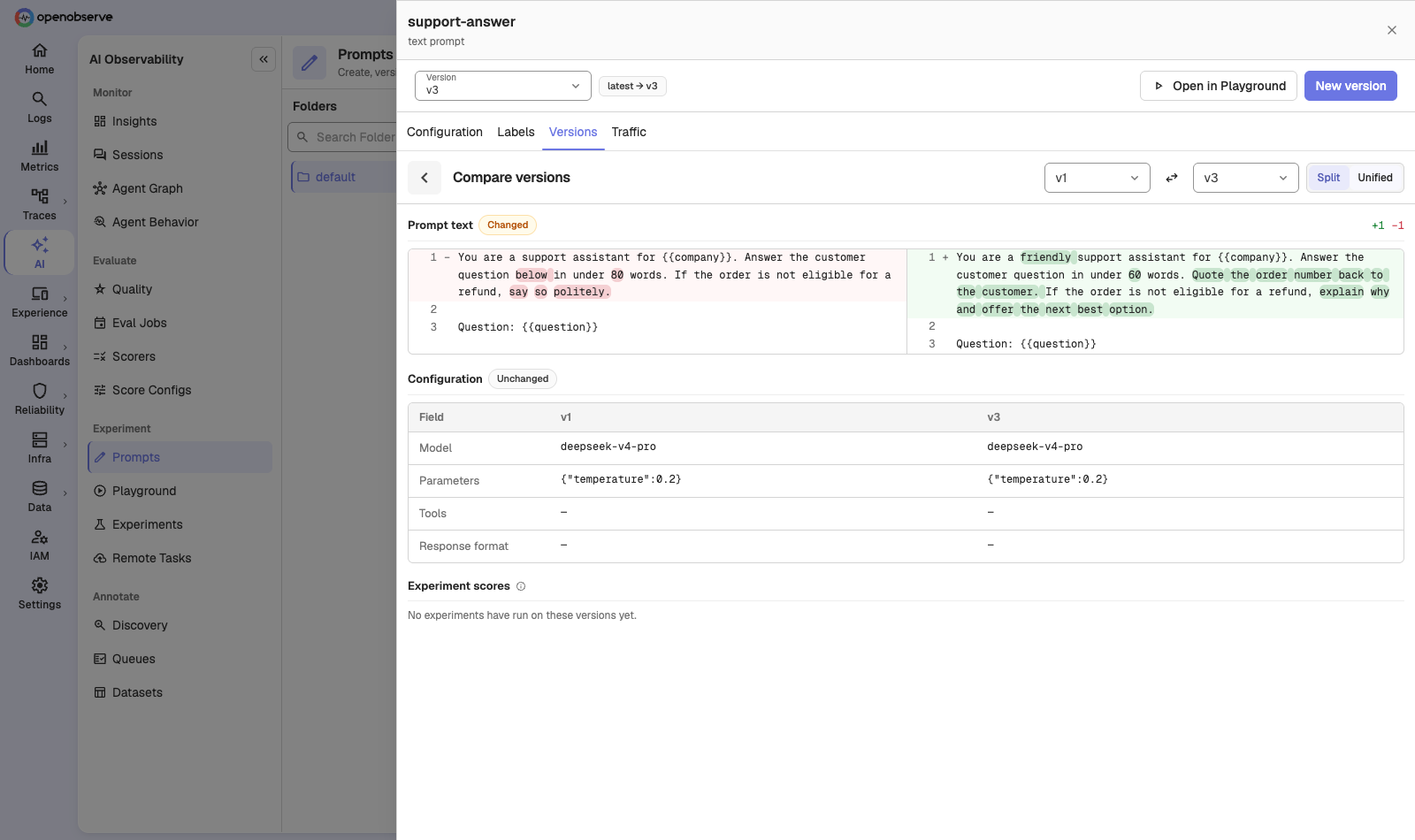Screen dimensions: 1415x840
Task: Open the Home icon in sidebar
Action: (x=40, y=50)
